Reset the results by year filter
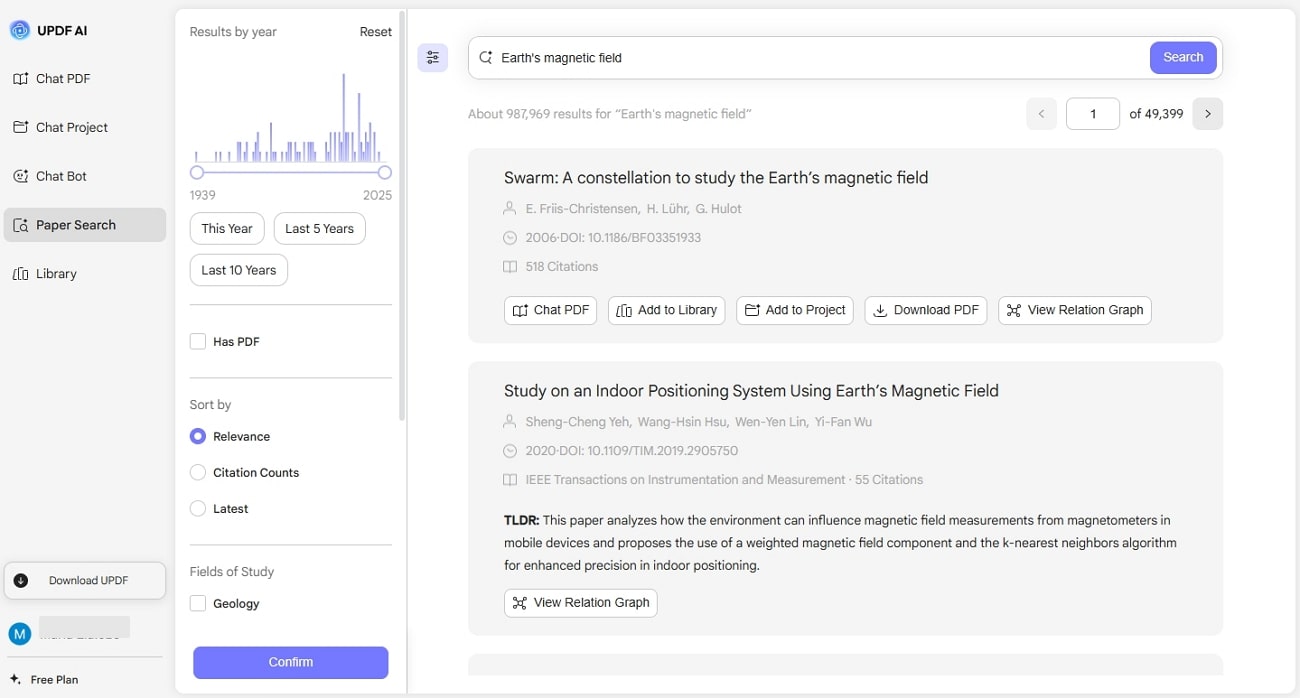The height and width of the screenshot is (698, 1300). click(x=376, y=32)
